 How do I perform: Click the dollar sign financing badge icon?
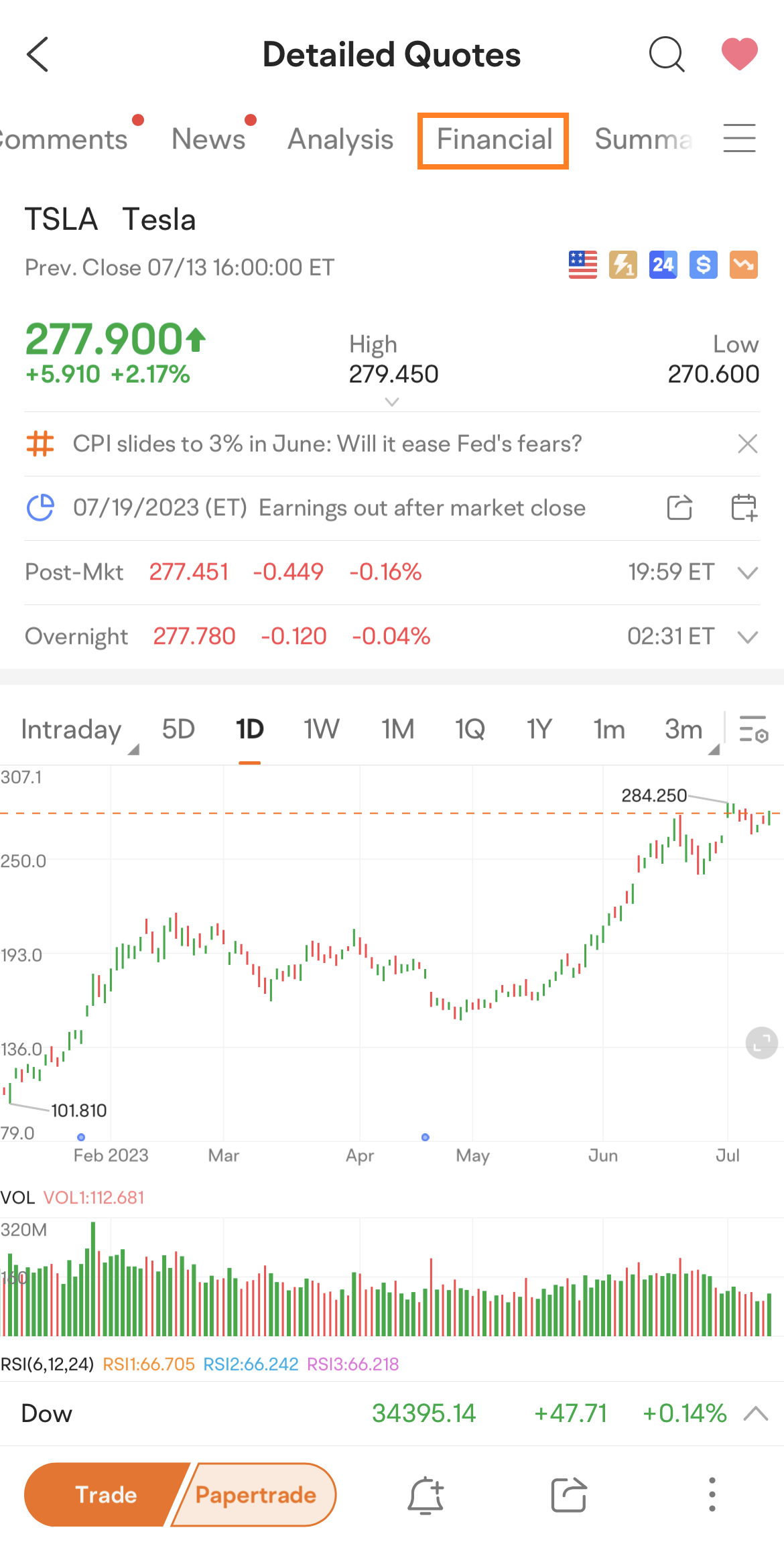[x=702, y=265]
